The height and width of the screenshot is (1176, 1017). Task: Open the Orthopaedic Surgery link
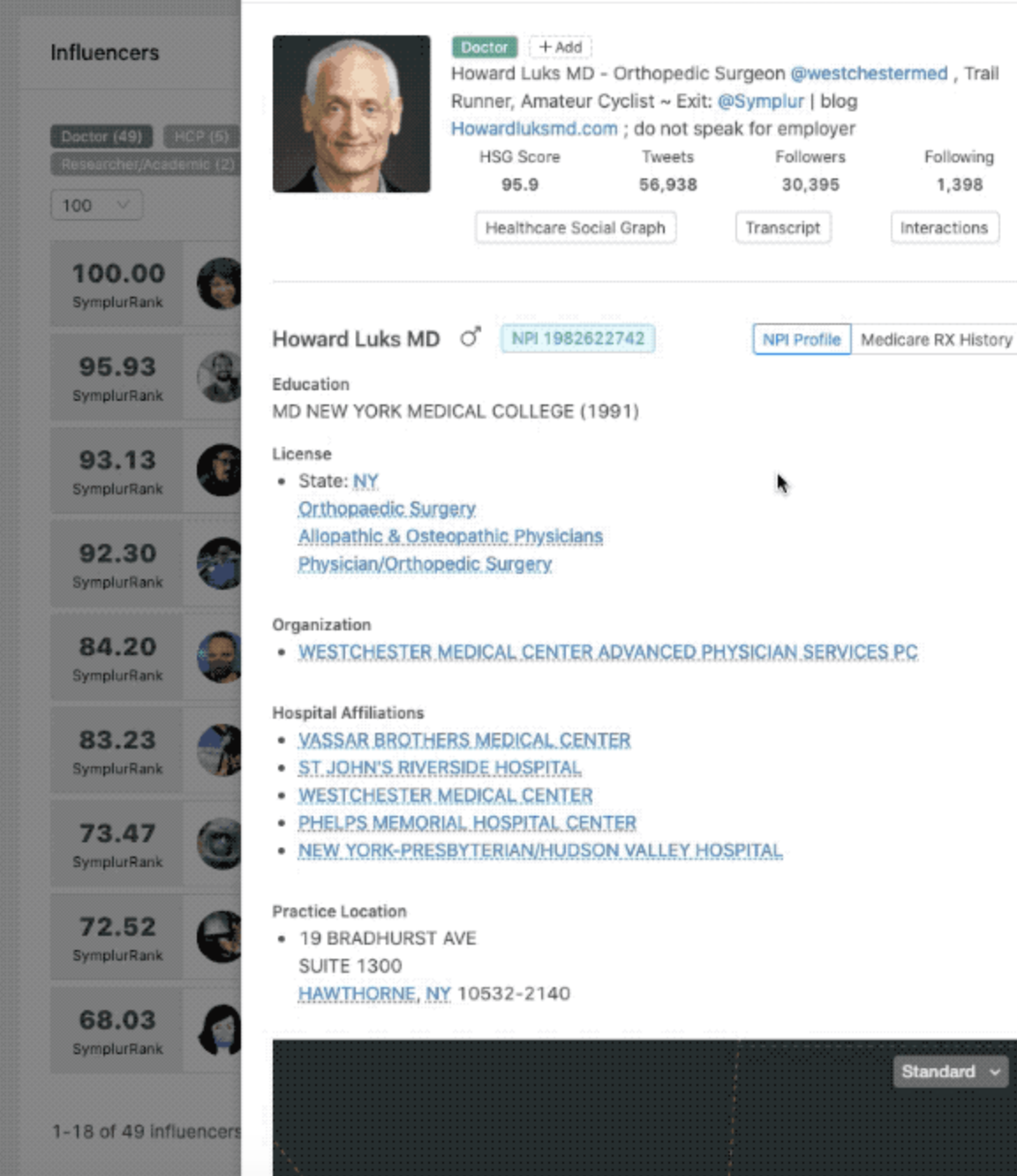point(387,509)
